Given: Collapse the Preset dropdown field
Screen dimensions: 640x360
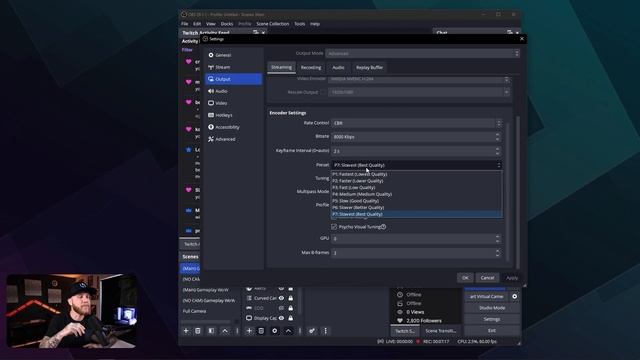Looking at the screenshot, I should (416, 165).
